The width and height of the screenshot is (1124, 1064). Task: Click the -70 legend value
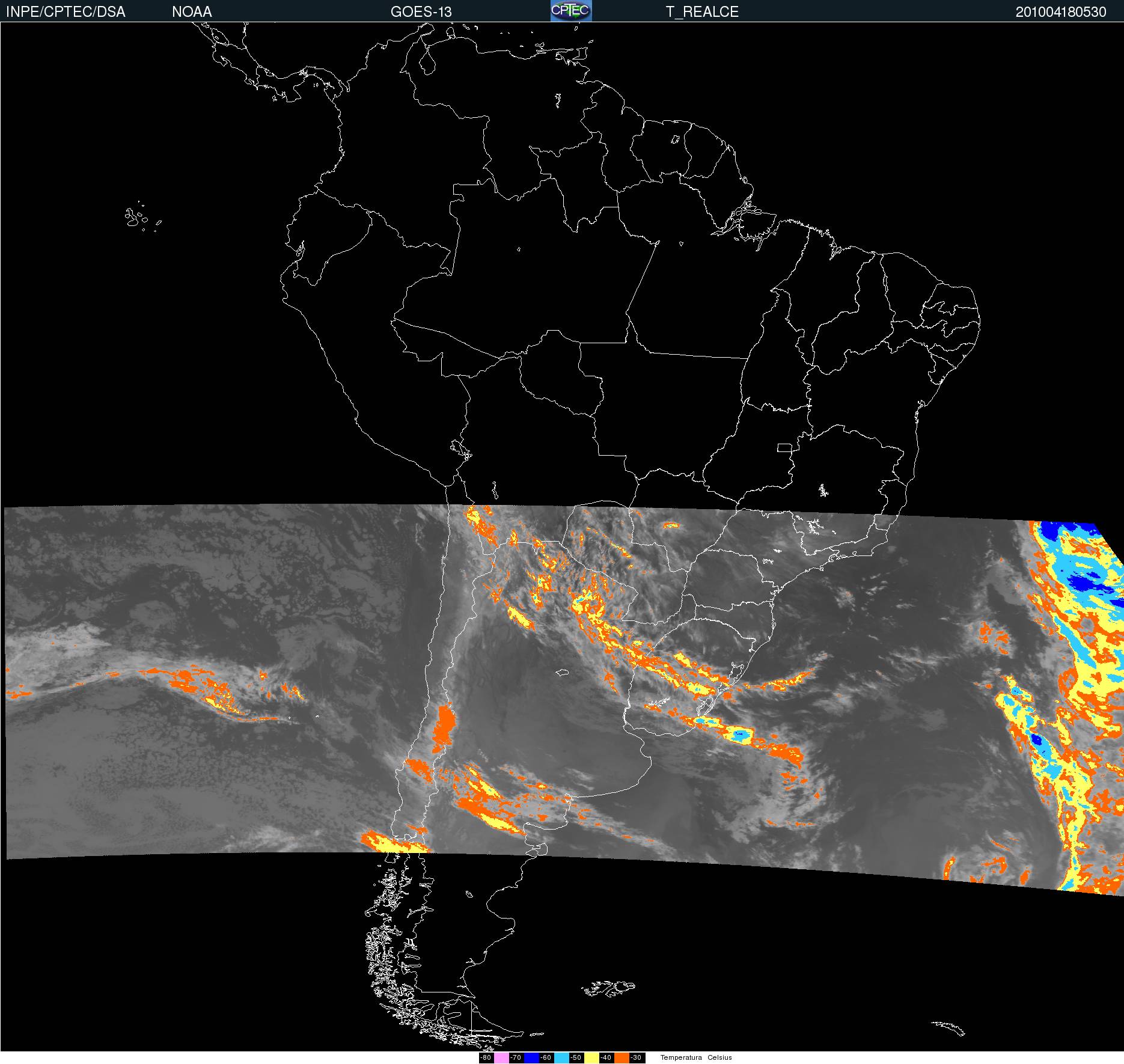(x=516, y=1058)
